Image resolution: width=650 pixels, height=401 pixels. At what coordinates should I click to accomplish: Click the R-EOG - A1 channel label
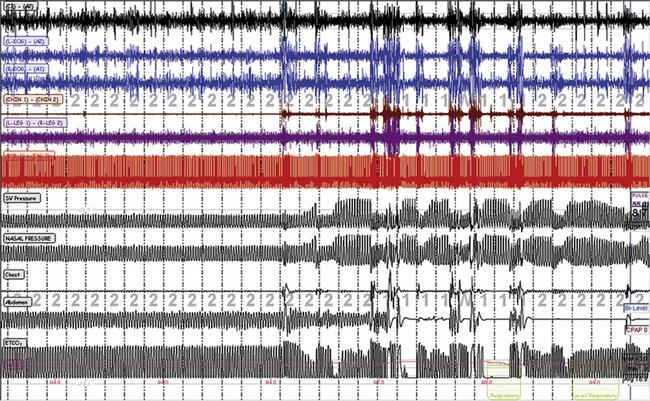tap(24, 69)
